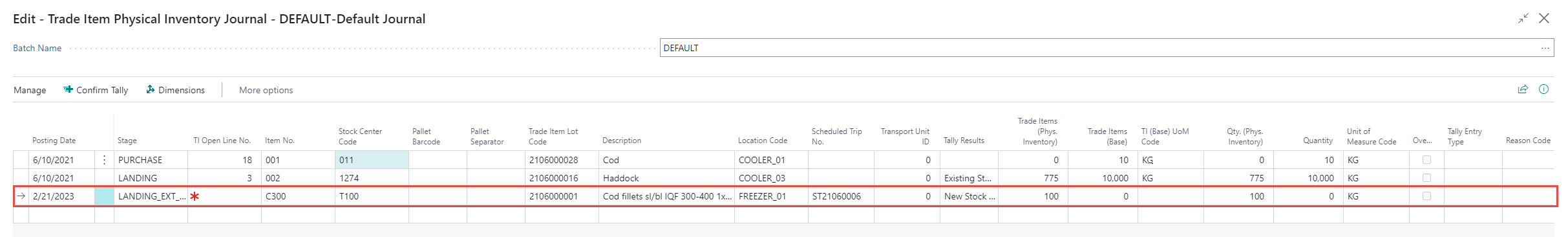Image resolution: width=1568 pixels, height=237 pixels.
Task: Select the highlighted Stock Center Code cell 011
Action: pos(372,160)
